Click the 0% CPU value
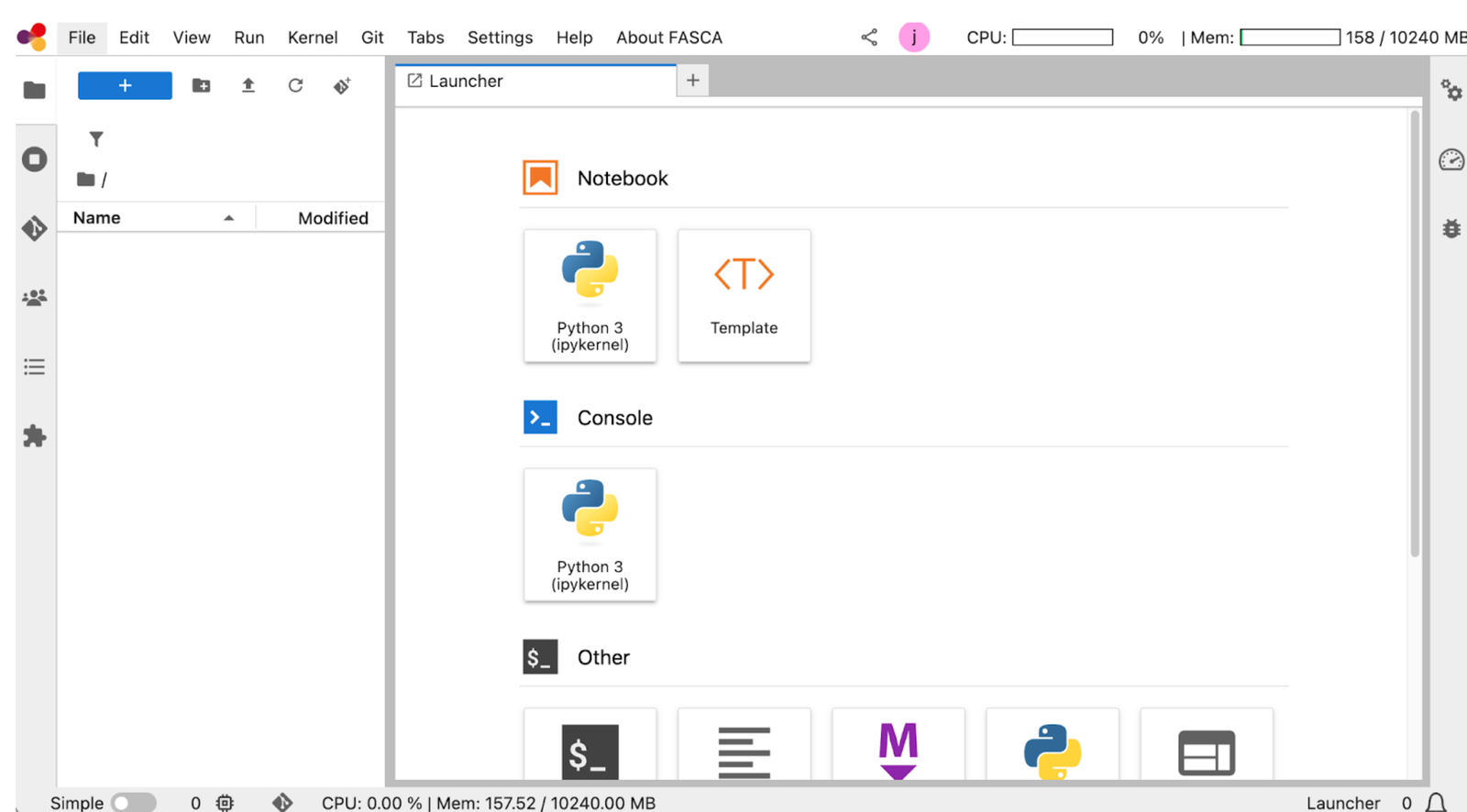1467x812 pixels. point(1151,38)
